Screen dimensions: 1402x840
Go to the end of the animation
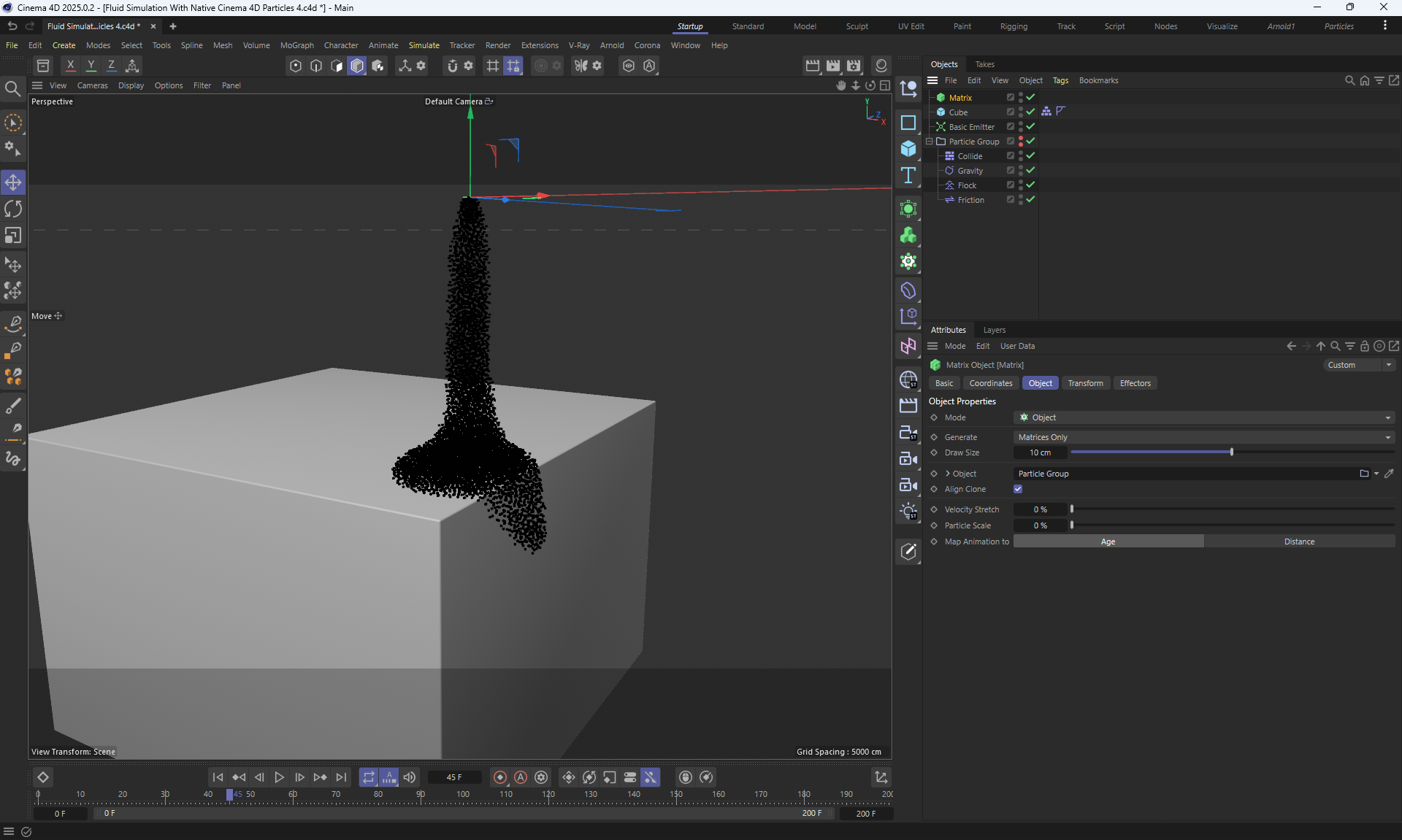pos(341,777)
